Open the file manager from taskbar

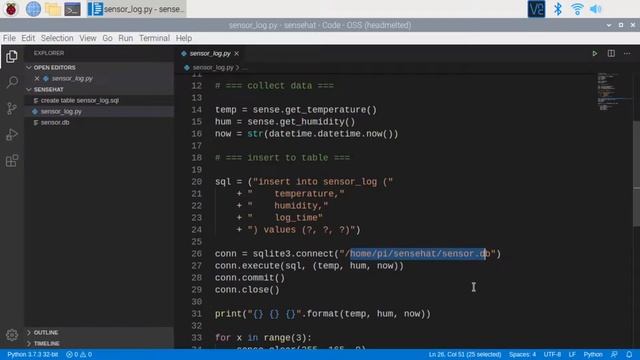click(53, 9)
